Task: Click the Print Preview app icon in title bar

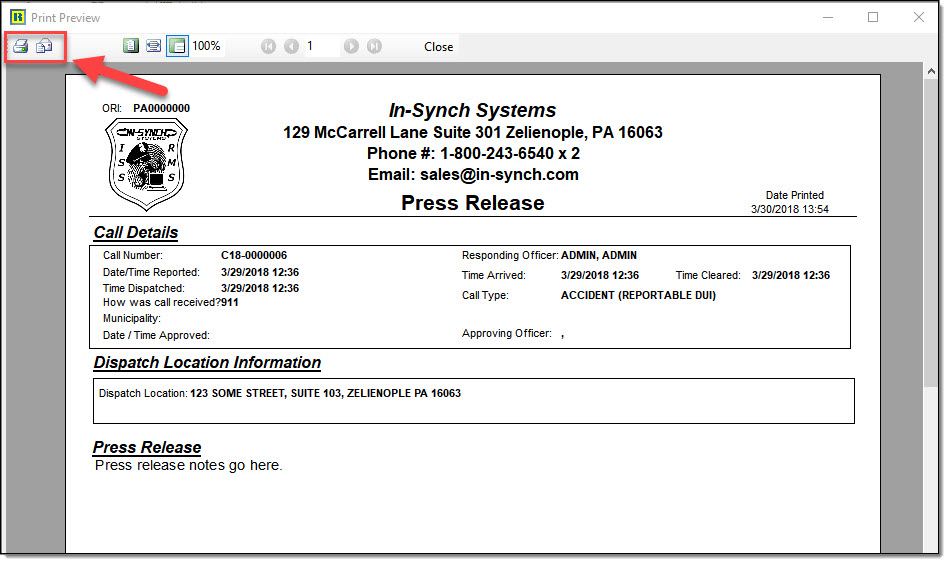Action: pos(17,17)
